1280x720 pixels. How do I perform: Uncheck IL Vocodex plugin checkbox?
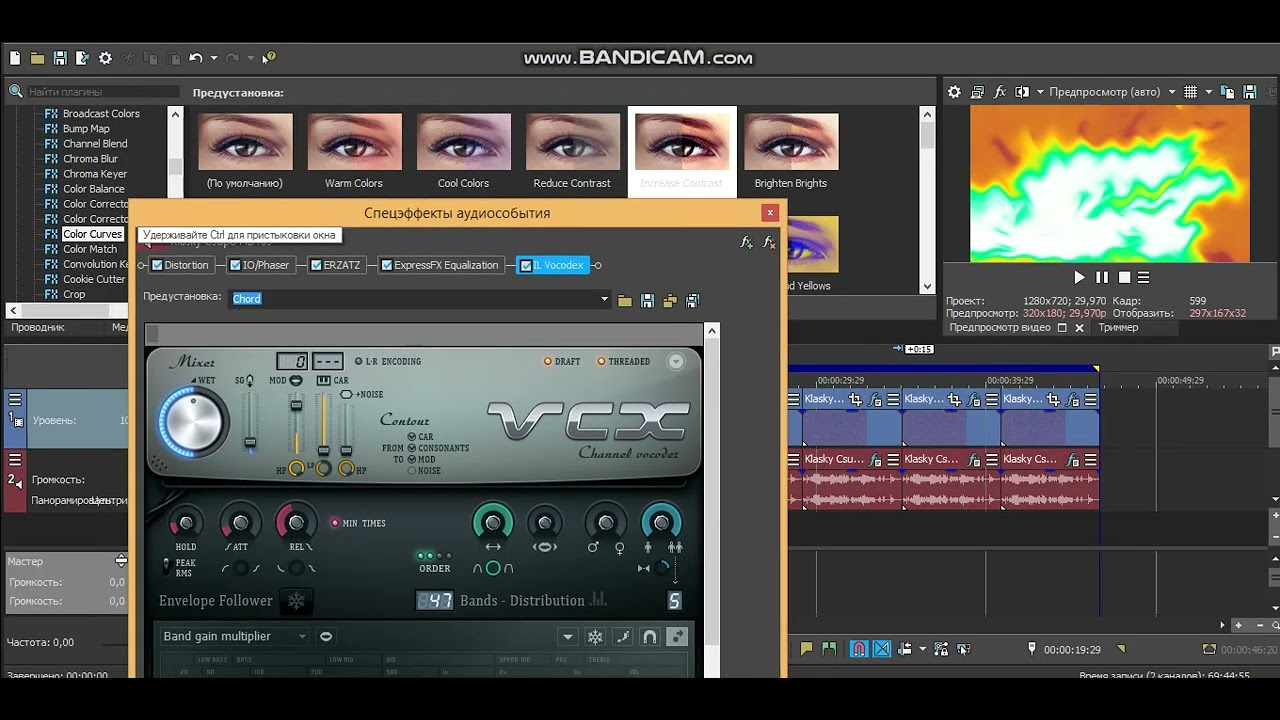(x=526, y=265)
